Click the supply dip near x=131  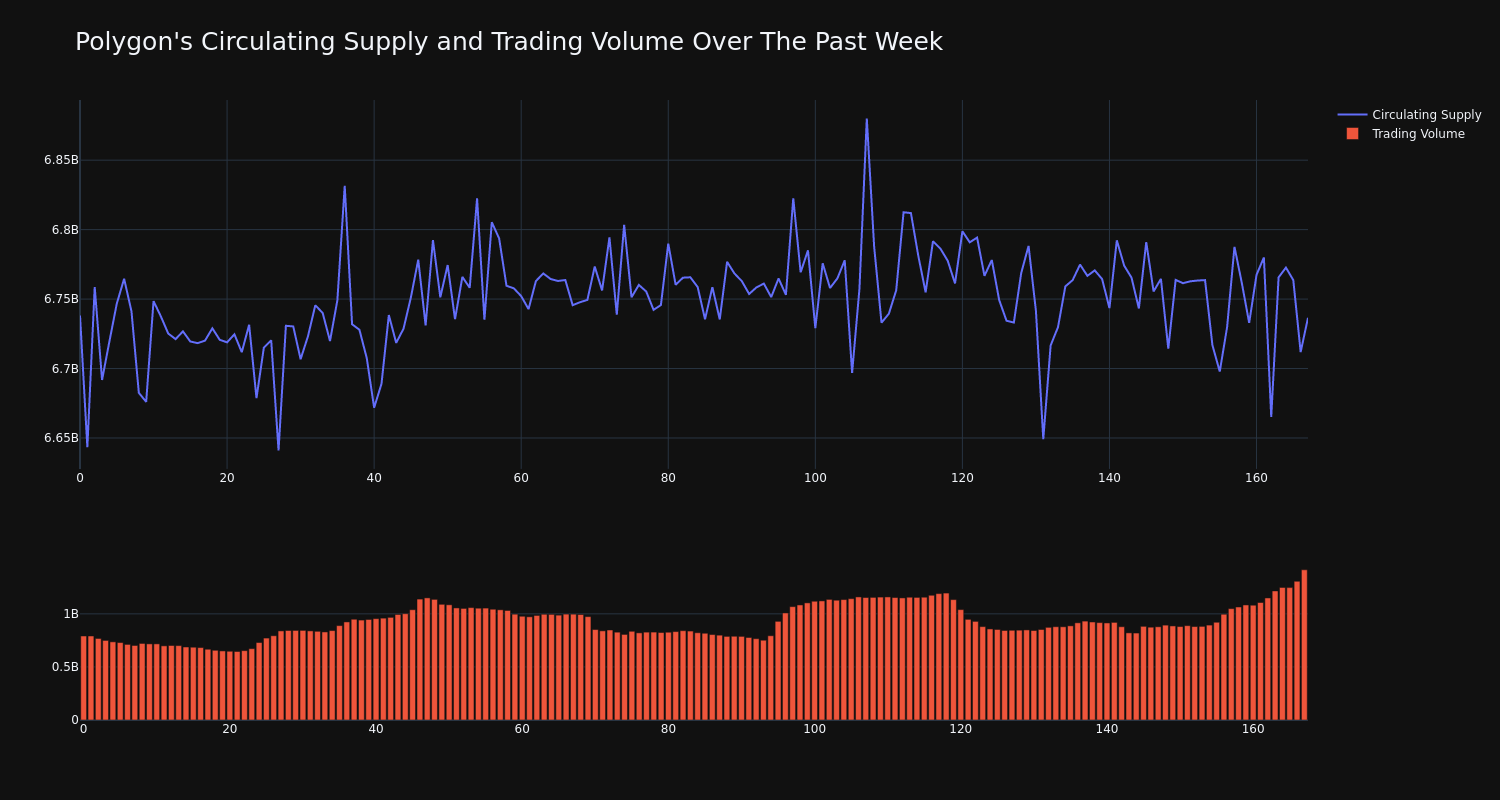click(x=1043, y=438)
